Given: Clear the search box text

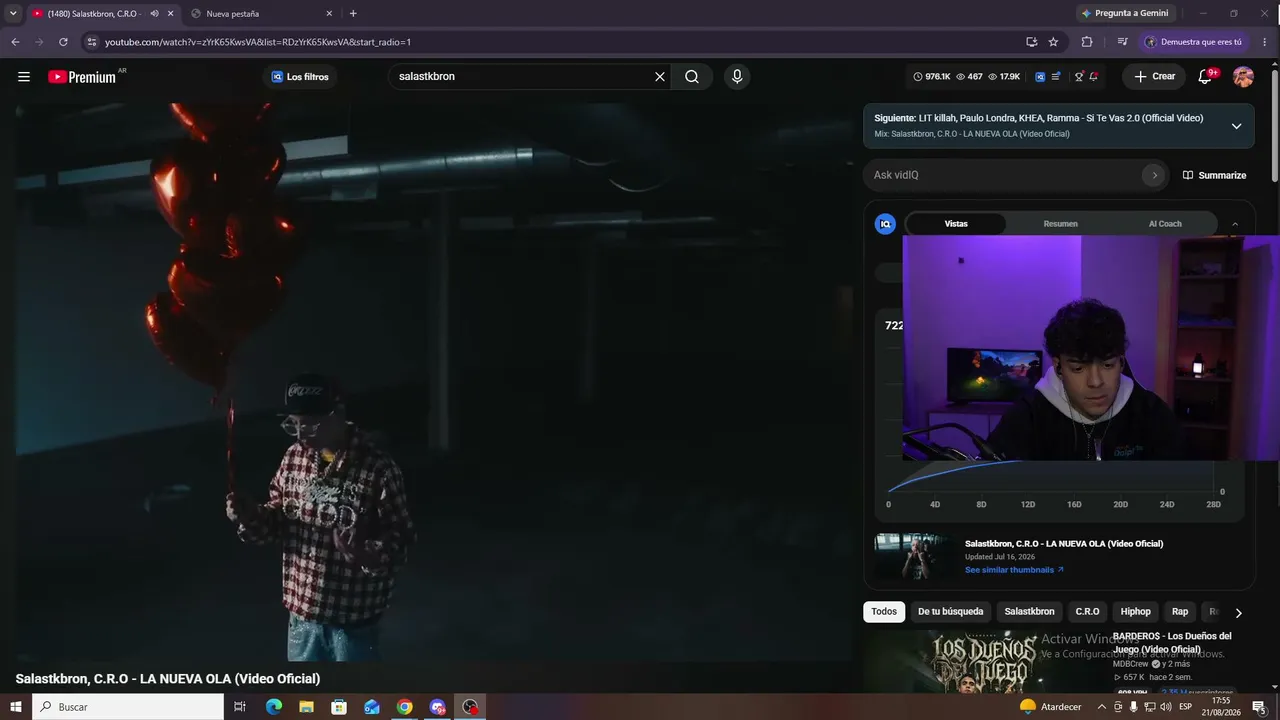Looking at the screenshot, I should tap(660, 77).
